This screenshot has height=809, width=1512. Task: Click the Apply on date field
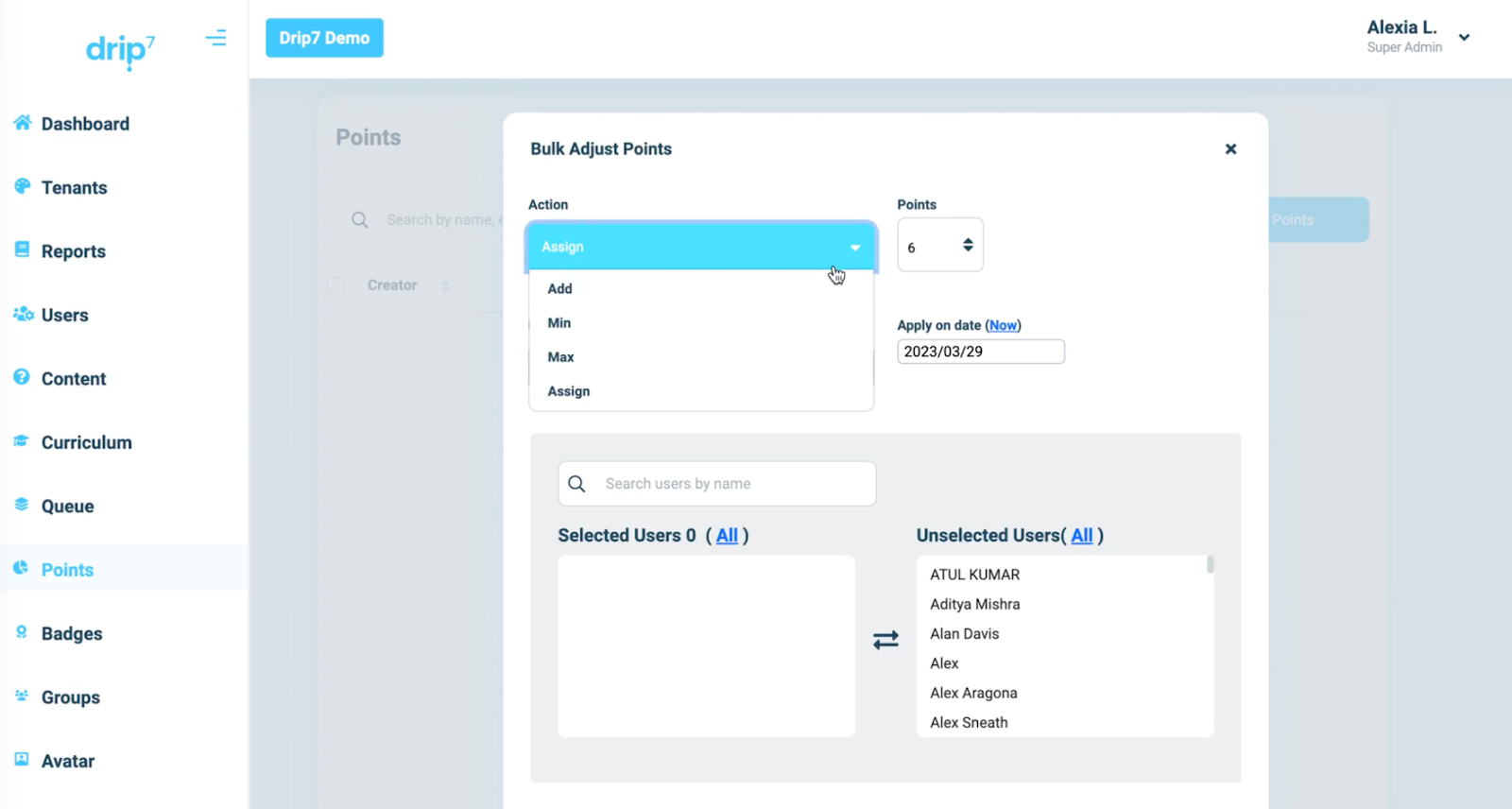(981, 352)
